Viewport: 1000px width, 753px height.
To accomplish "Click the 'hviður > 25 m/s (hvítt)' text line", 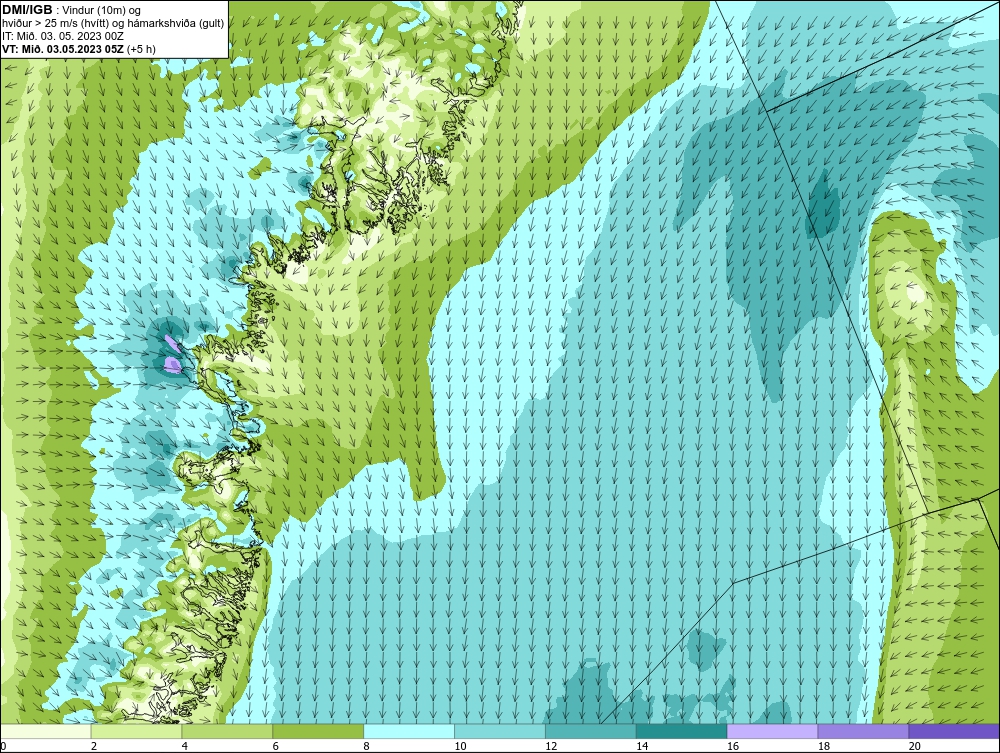I will [x=113, y=23].
